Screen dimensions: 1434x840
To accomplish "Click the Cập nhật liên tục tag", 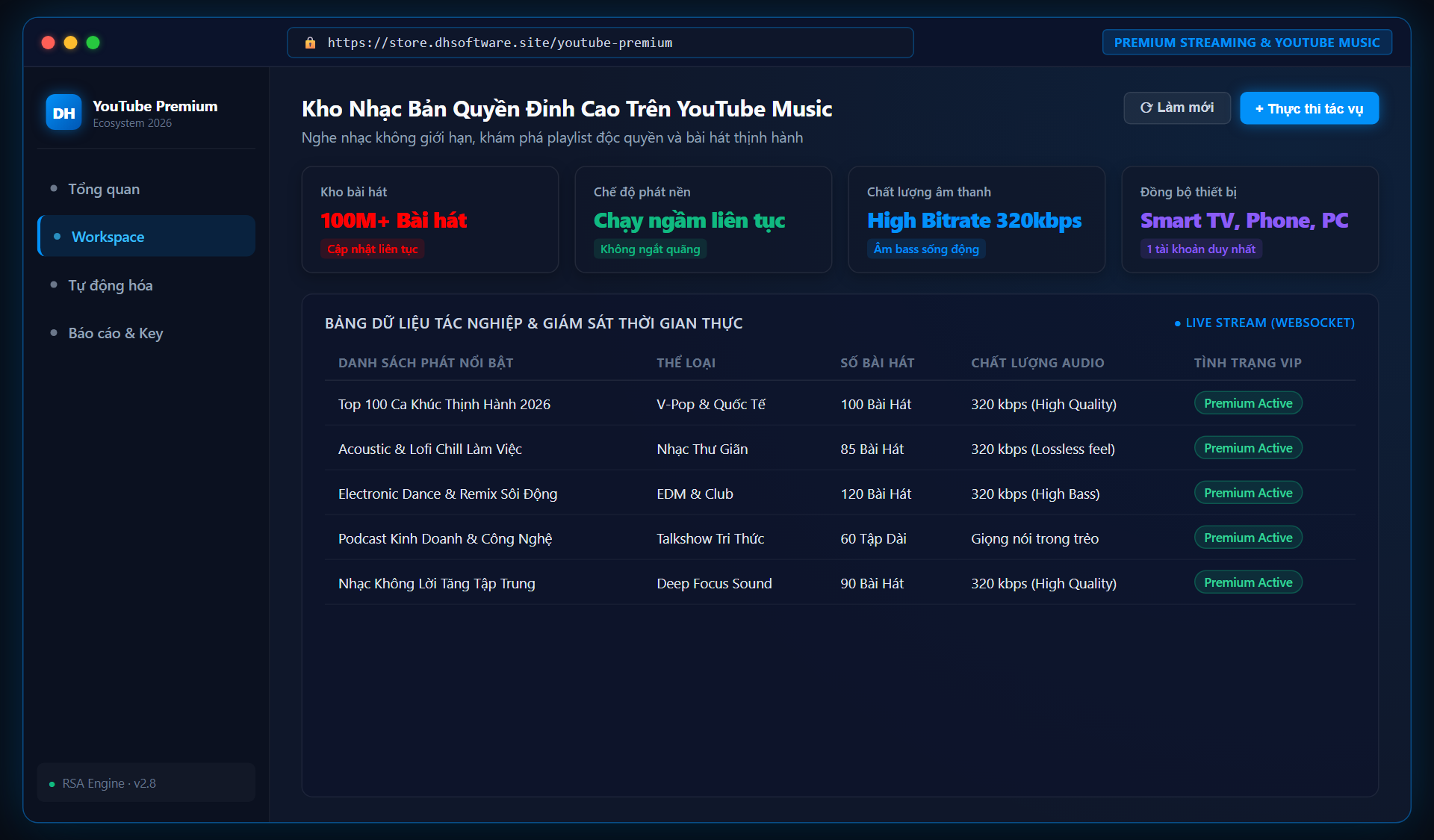I will (373, 249).
